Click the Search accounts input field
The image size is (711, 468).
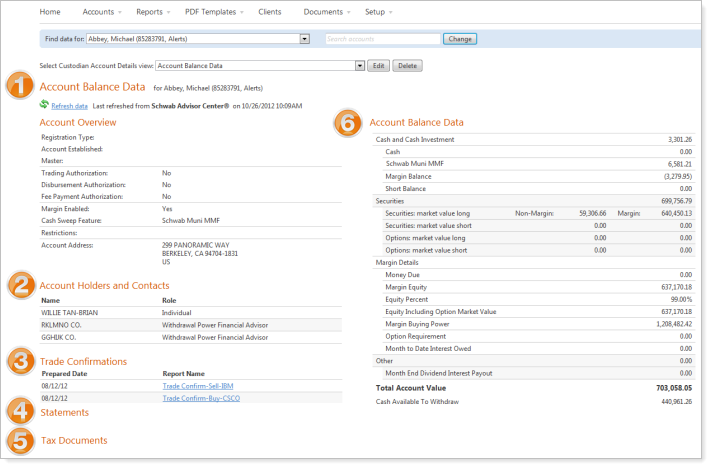382,39
